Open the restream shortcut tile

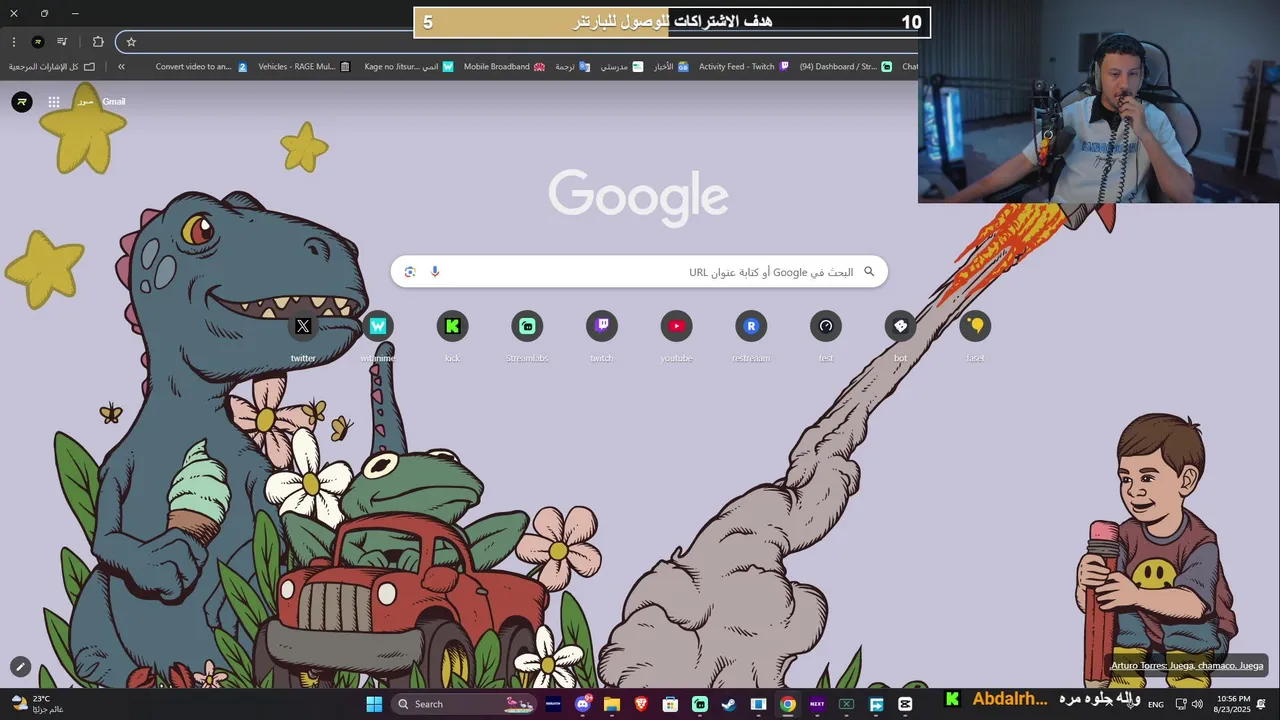click(751, 337)
